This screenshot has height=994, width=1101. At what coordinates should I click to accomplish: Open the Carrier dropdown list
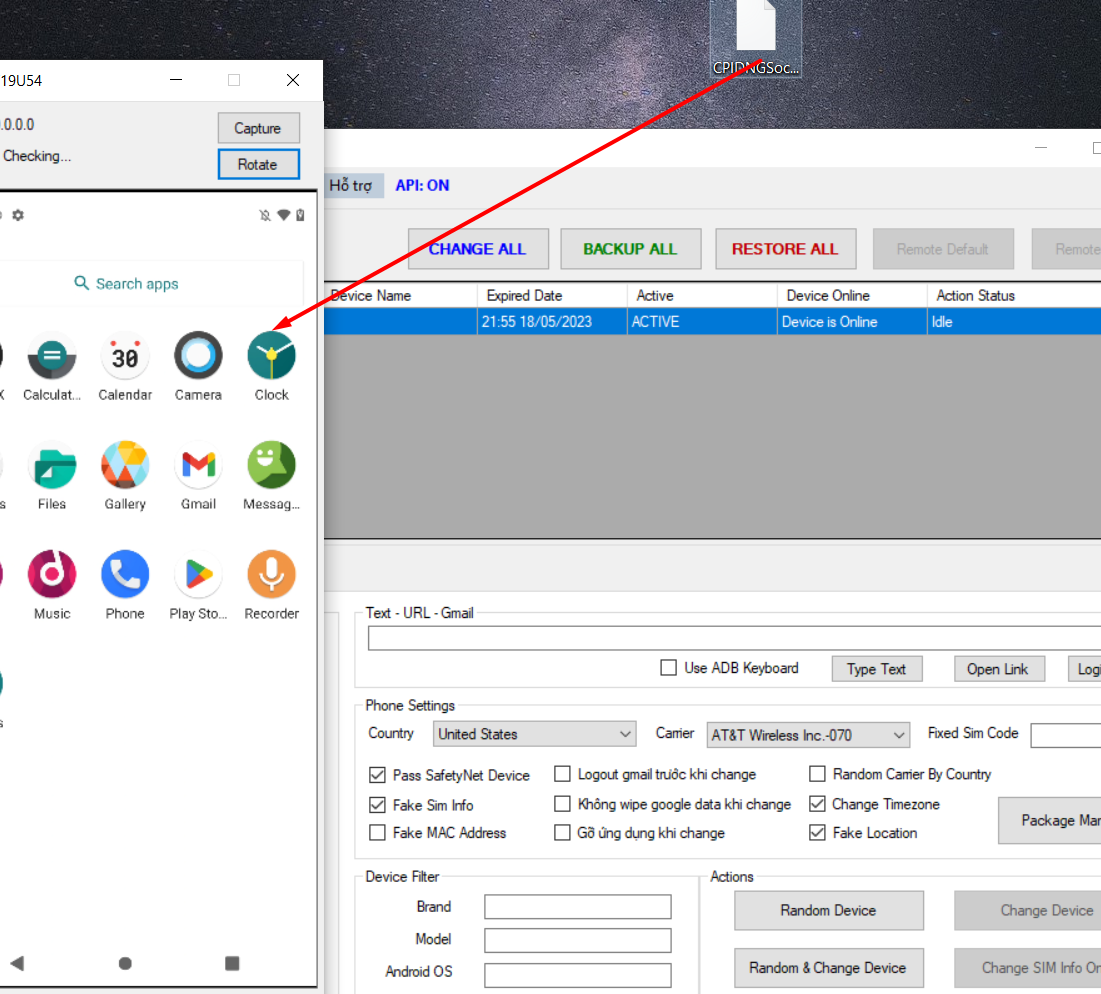[808, 735]
